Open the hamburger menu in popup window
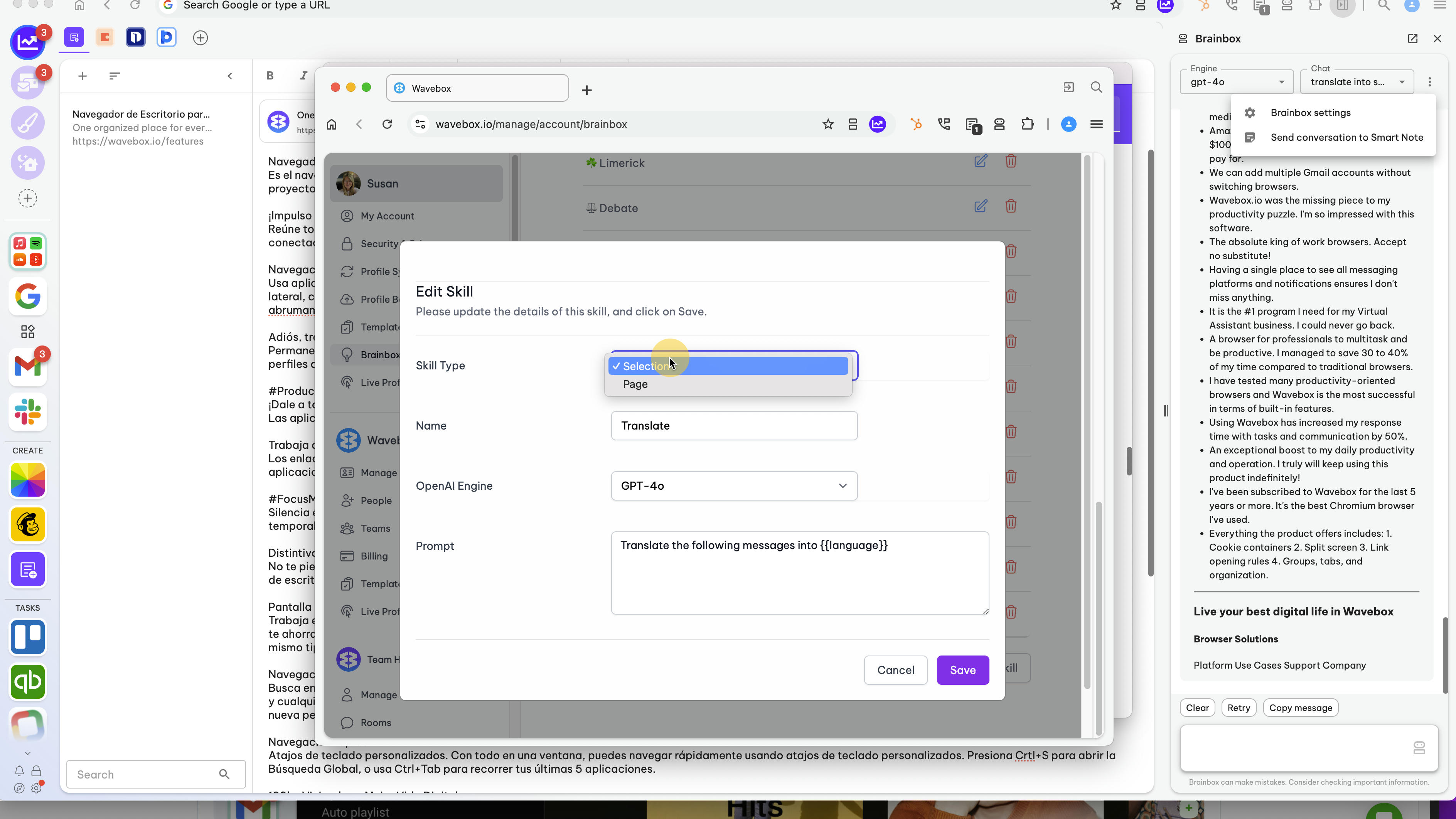 (1097, 124)
